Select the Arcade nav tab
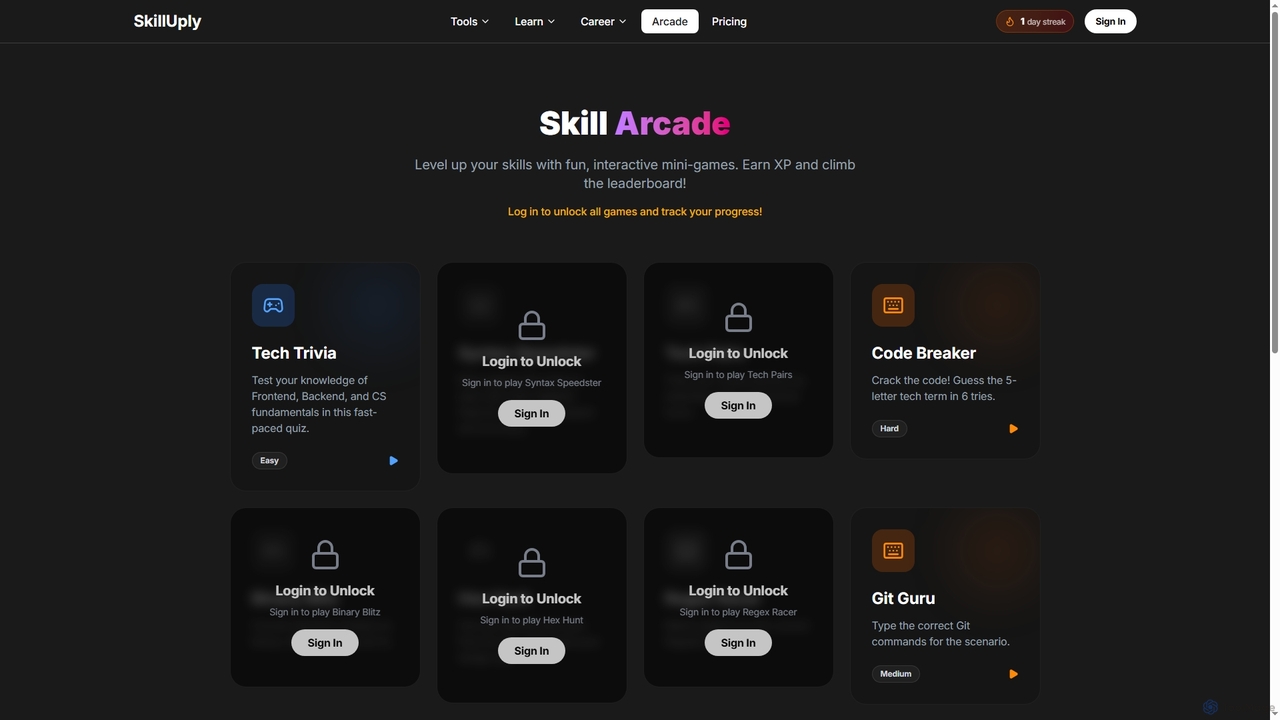Screen dimensions: 1280x720 point(670,21)
